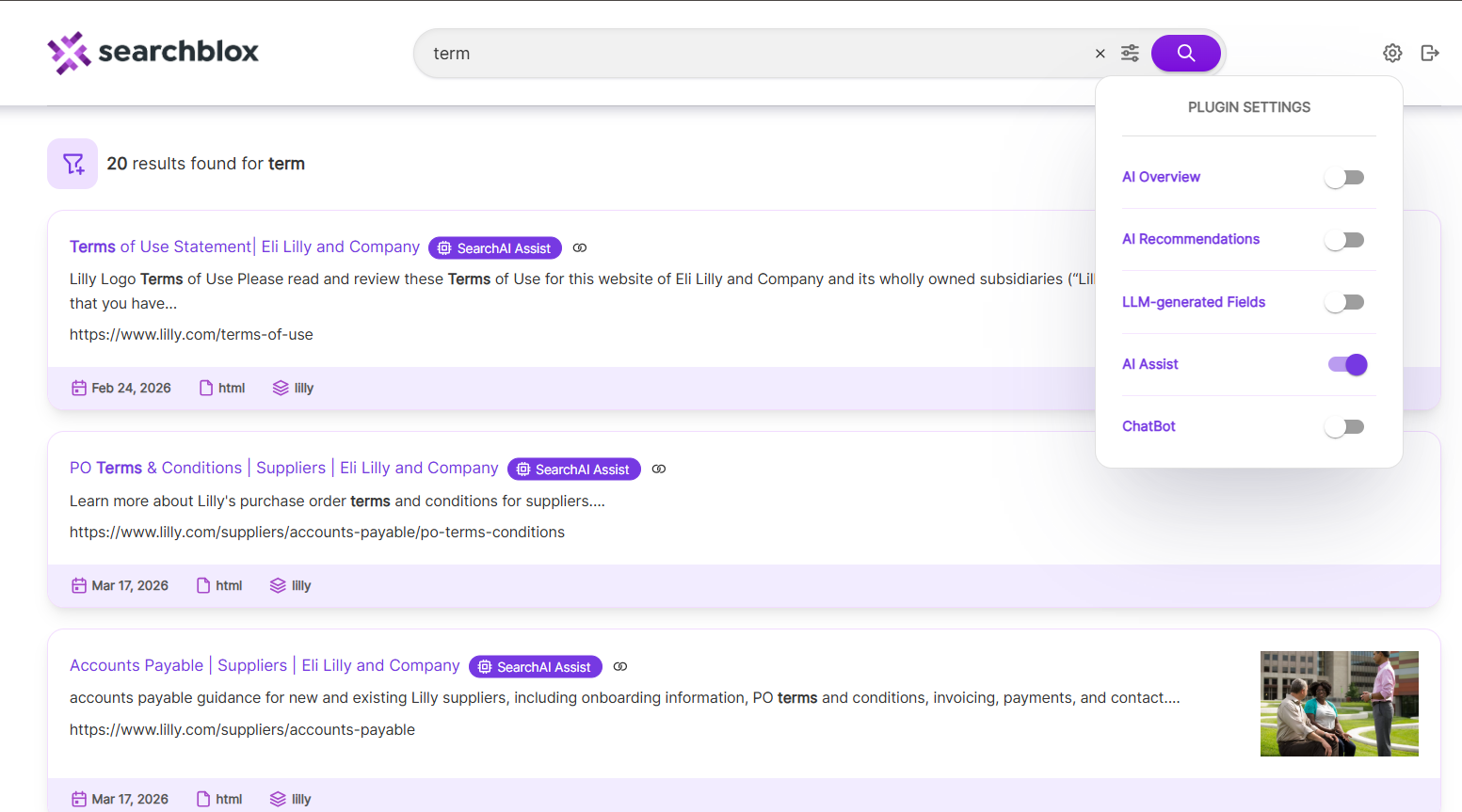This screenshot has height=812, width=1462.
Task: Click the terms-of-use URL text
Action: click(x=191, y=334)
